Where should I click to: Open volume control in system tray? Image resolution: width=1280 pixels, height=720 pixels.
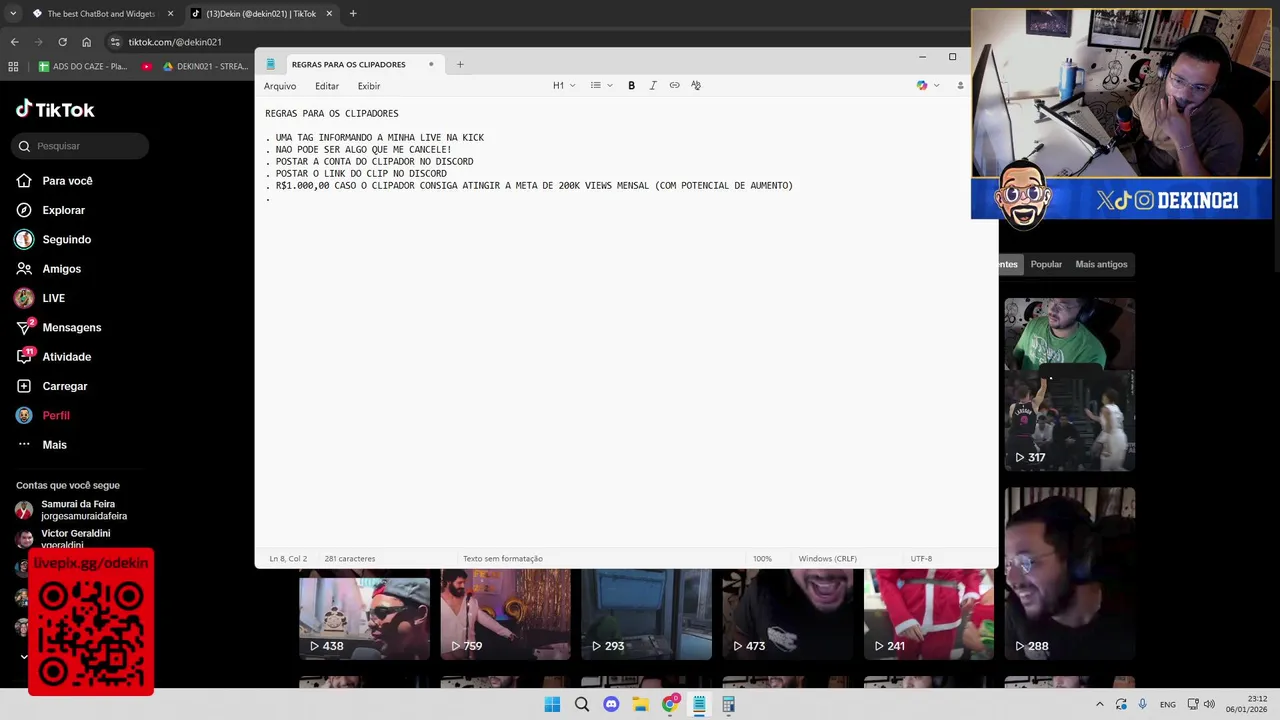[x=1209, y=705]
